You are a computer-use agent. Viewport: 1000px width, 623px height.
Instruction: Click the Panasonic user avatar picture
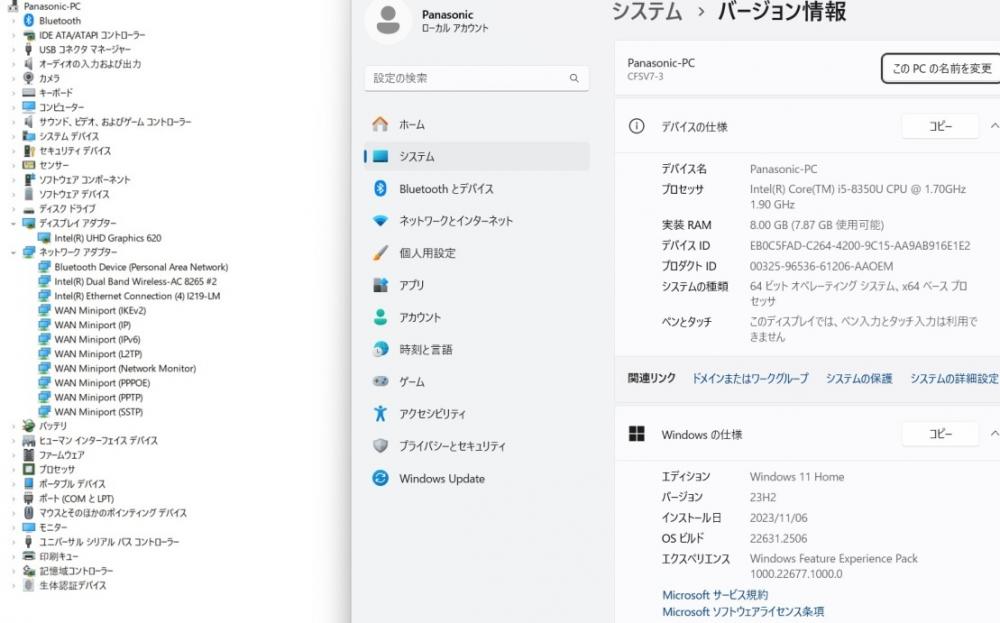(x=388, y=20)
